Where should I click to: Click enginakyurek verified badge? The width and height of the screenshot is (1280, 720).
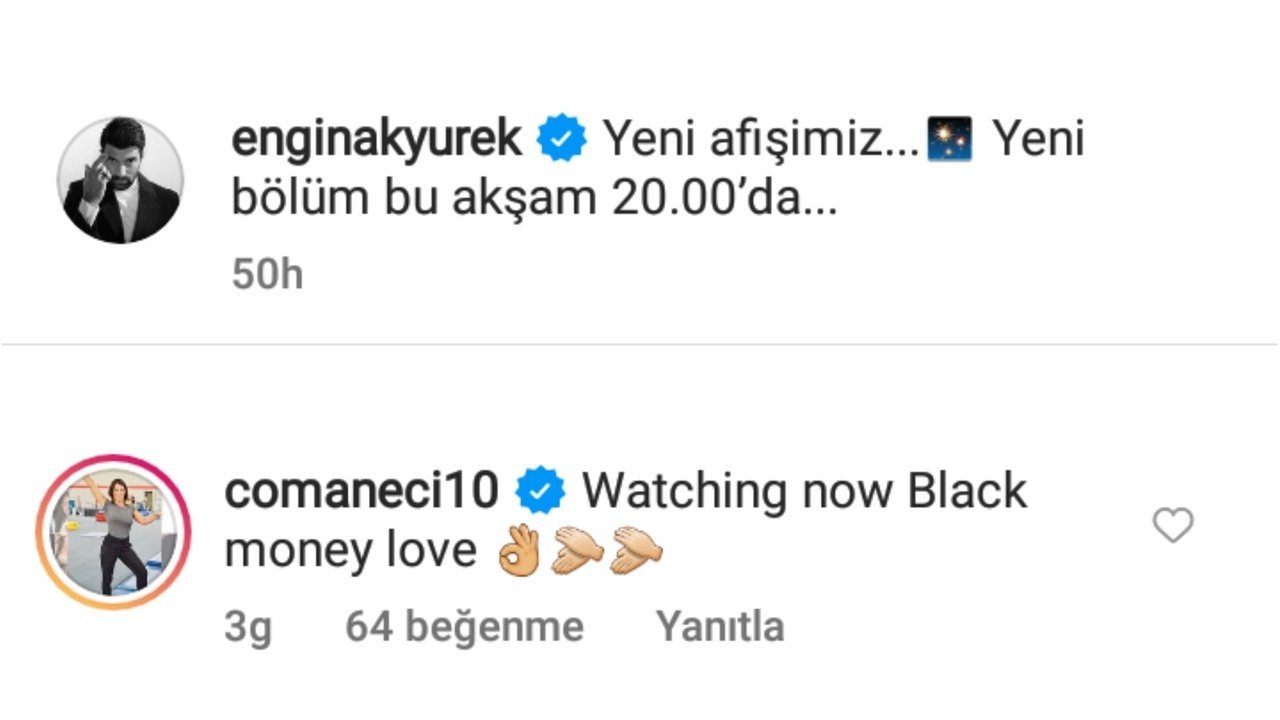pos(562,140)
